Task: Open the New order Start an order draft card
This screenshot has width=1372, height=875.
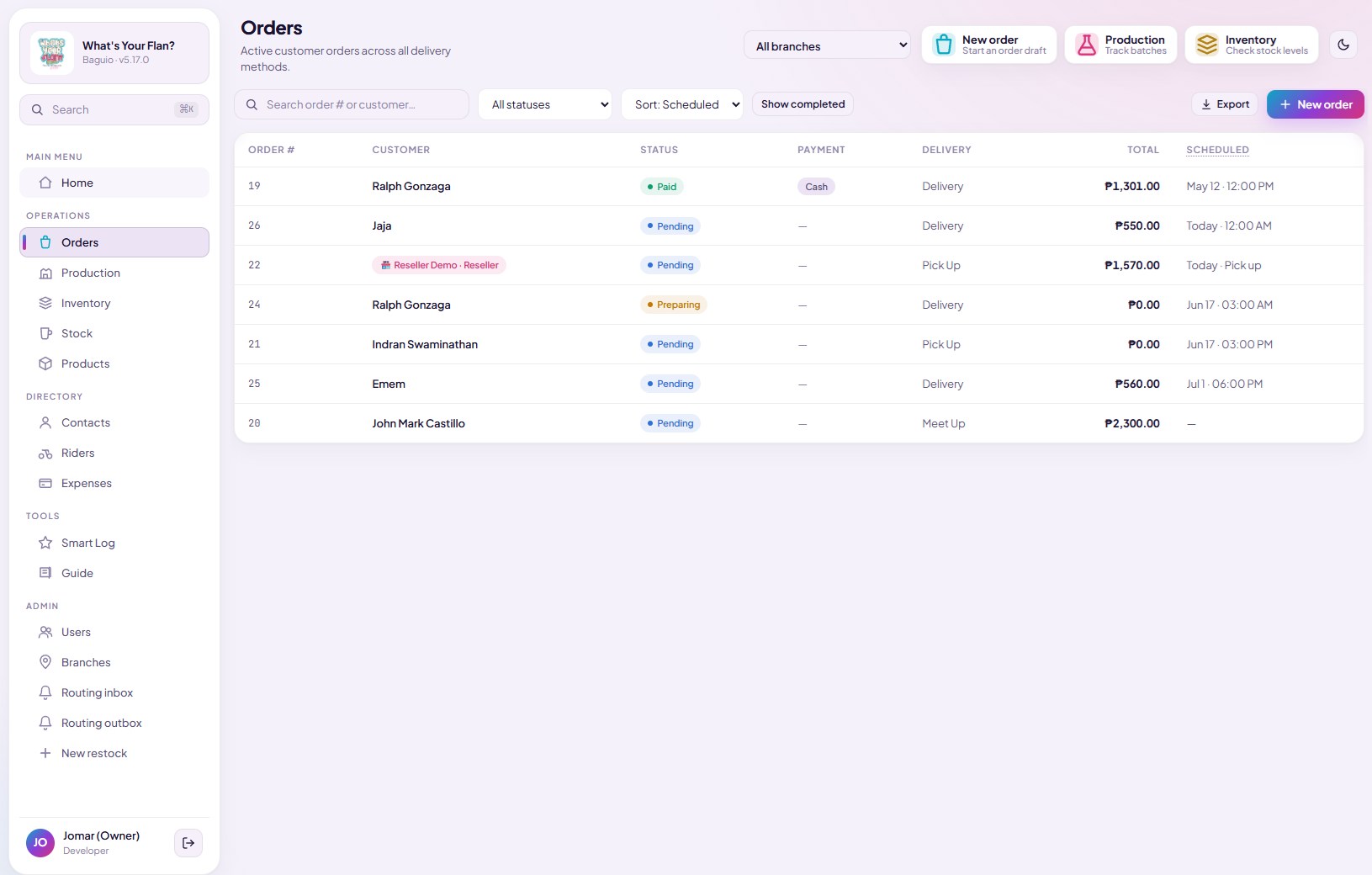Action: coord(989,45)
